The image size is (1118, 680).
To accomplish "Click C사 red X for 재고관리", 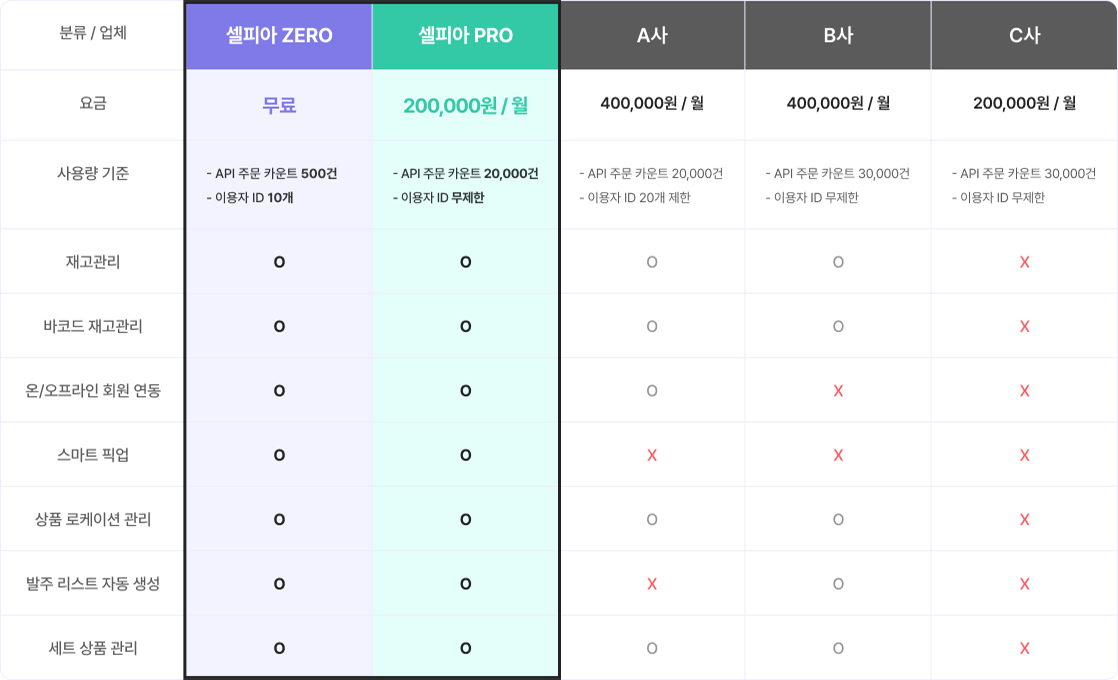I will pyautogui.click(x=1024, y=262).
